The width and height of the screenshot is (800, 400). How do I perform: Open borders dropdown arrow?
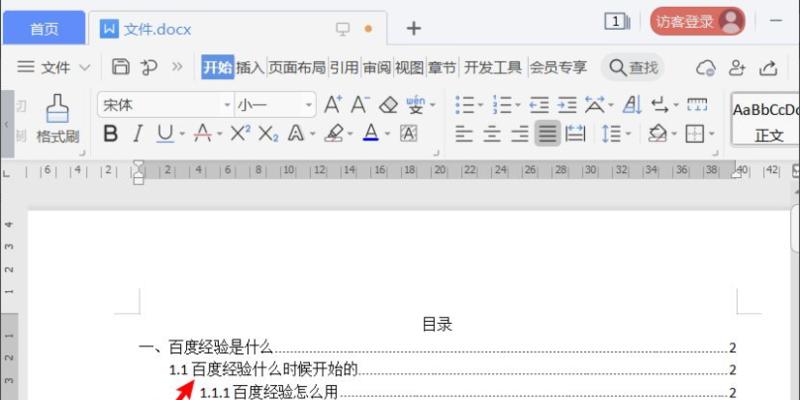click(712, 135)
